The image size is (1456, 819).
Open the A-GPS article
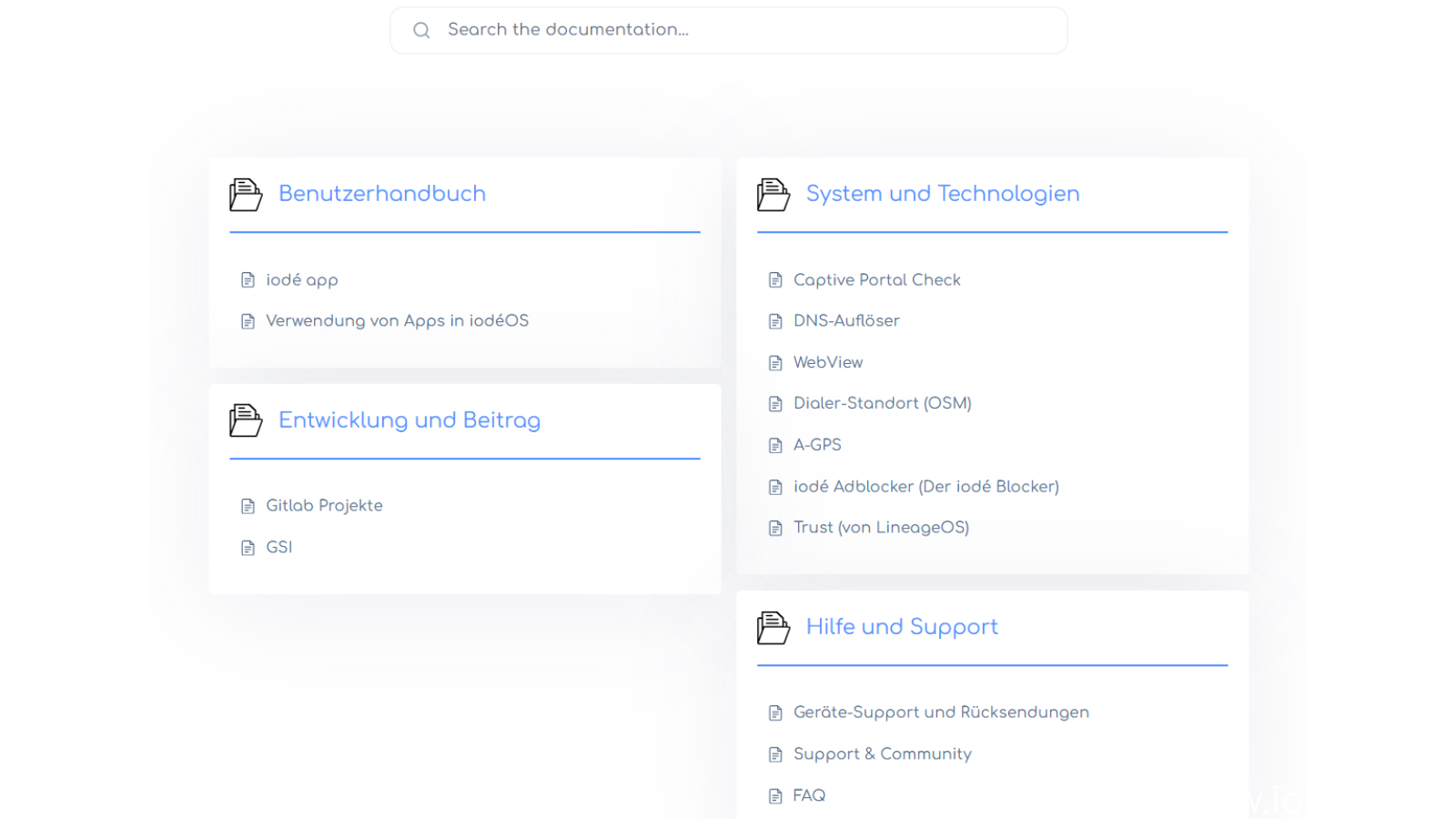(x=817, y=445)
